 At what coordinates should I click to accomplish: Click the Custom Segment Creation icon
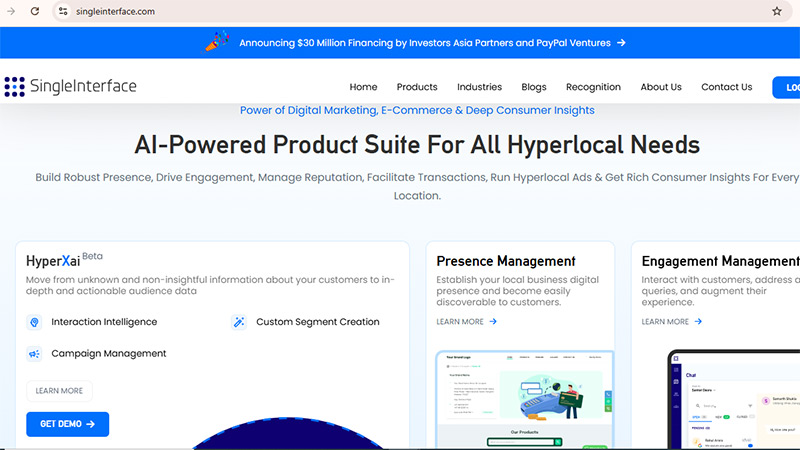tap(239, 322)
